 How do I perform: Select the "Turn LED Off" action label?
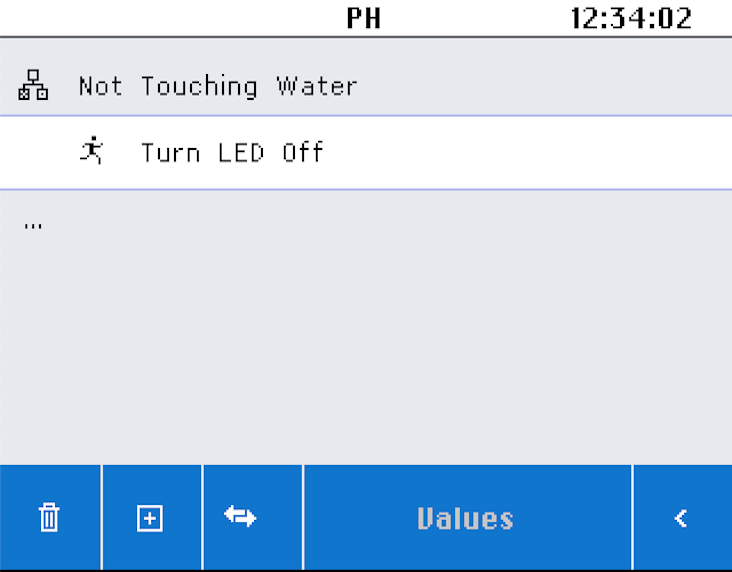coord(232,153)
